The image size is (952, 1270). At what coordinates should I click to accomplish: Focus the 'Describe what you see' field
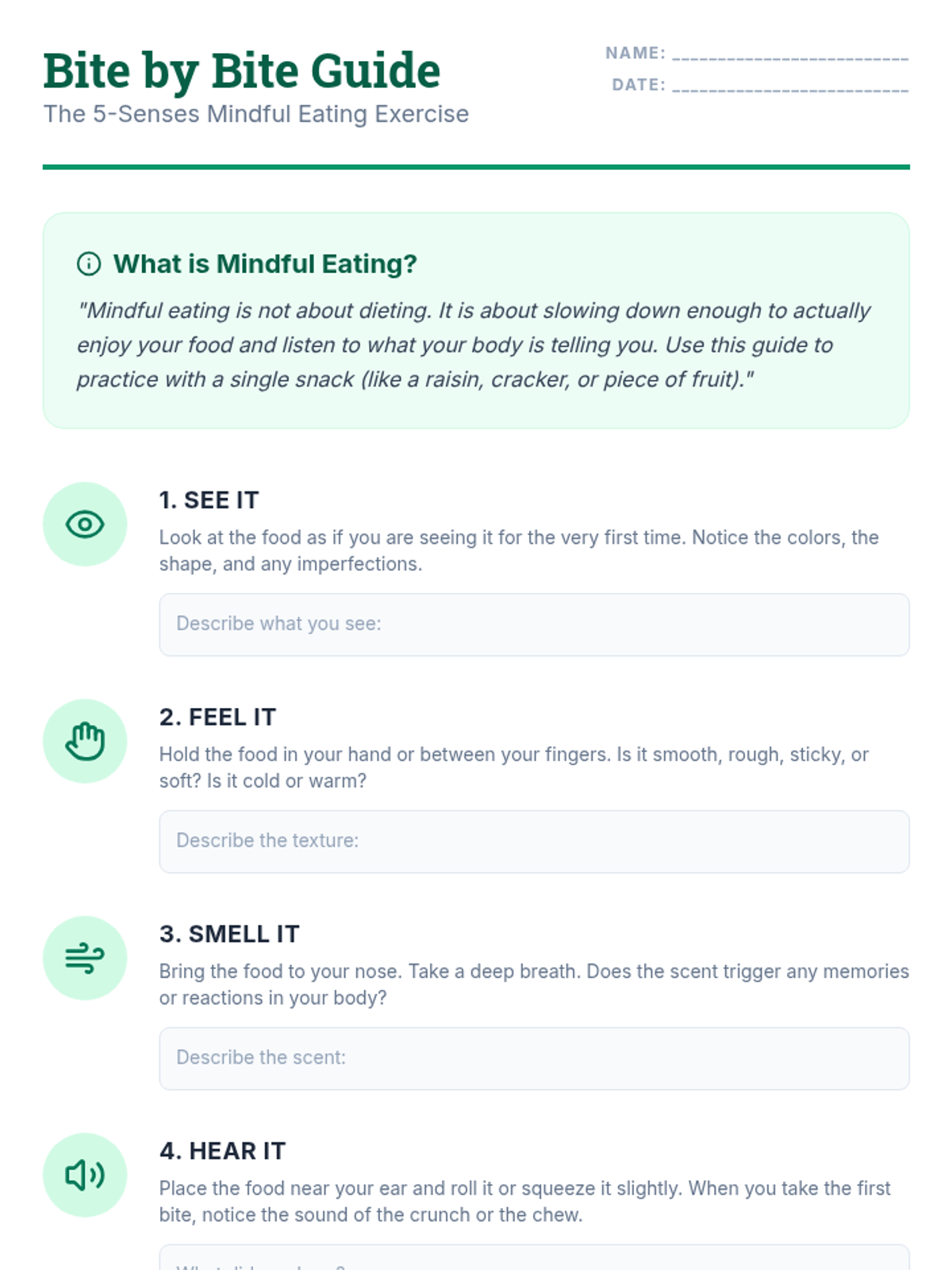click(534, 625)
